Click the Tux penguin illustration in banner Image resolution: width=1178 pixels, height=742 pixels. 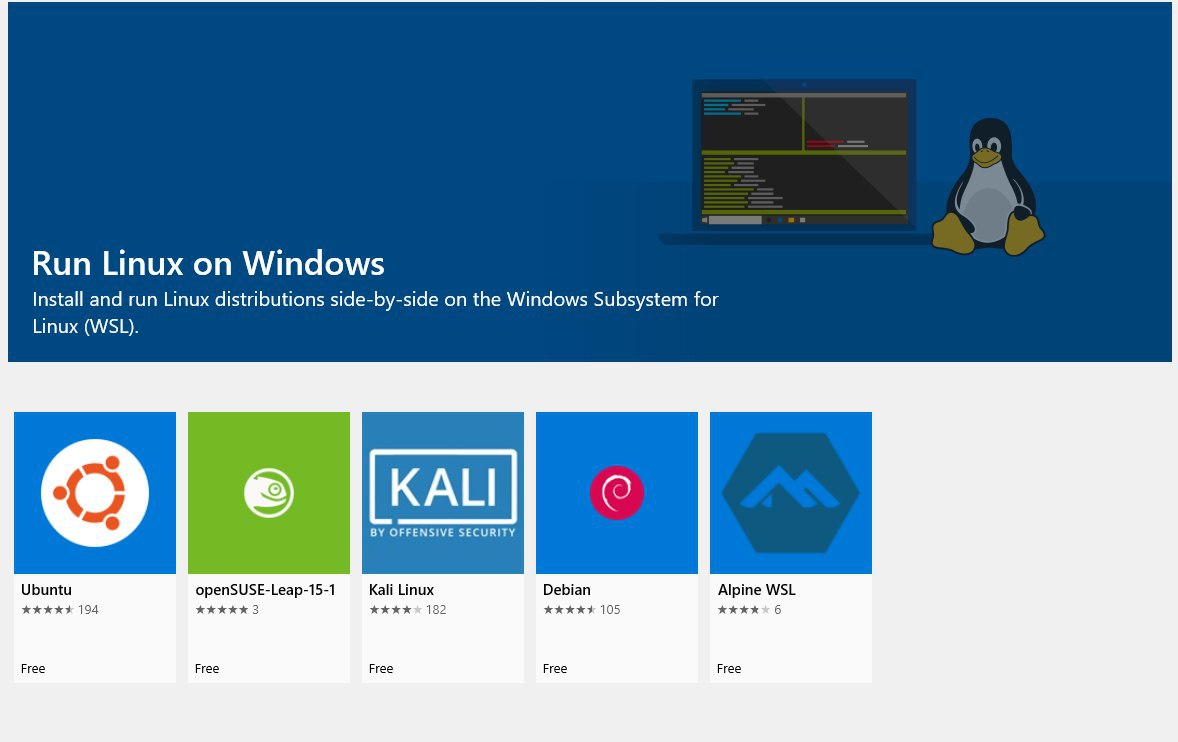[988, 186]
